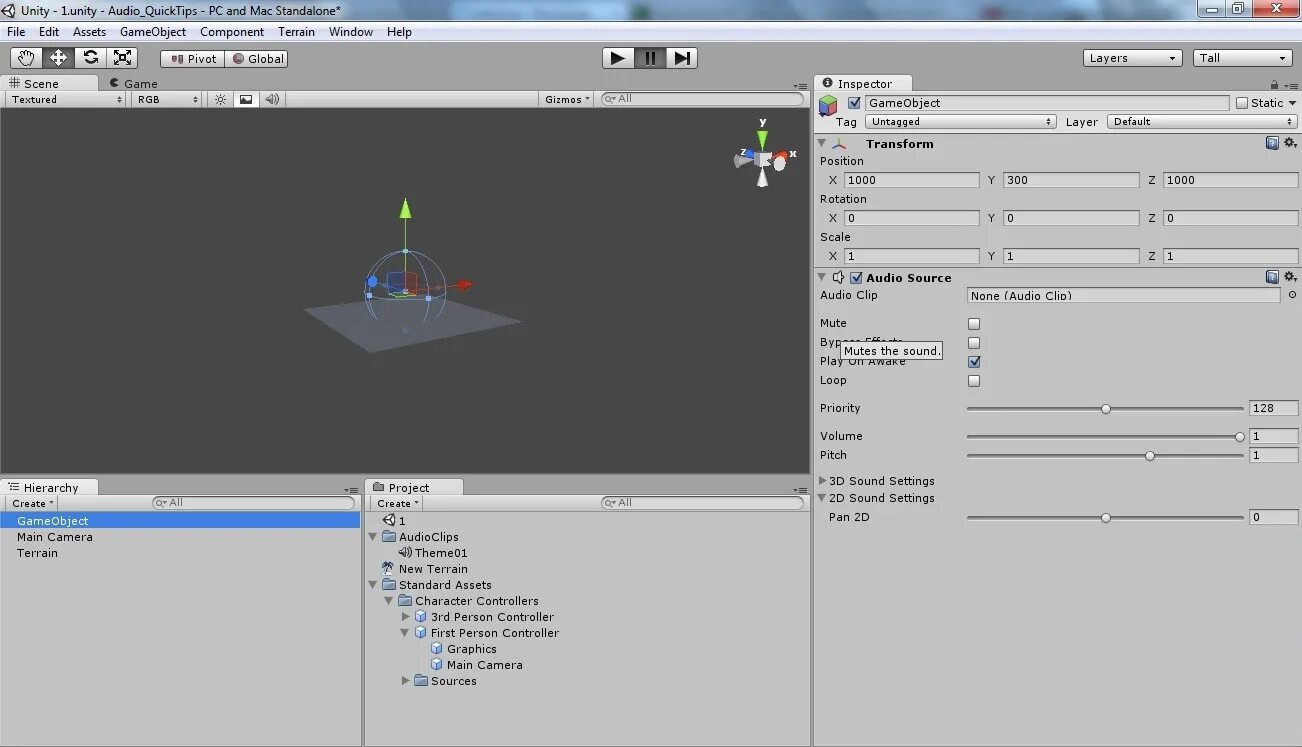Adjust the Pitch slider
This screenshot has height=747, width=1302.
coord(1105,455)
